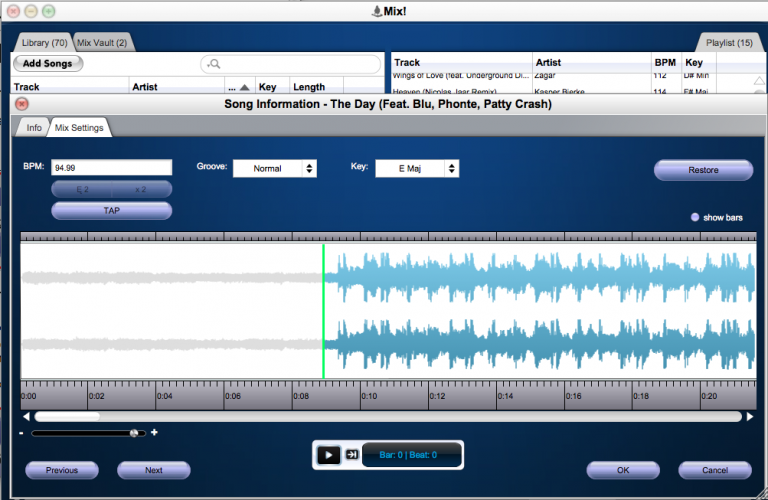Viewport: 768px width, 500px height.
Task: Zoom out waveform with the minus icon
Action: pyautogui.click(x=21, y=433)
